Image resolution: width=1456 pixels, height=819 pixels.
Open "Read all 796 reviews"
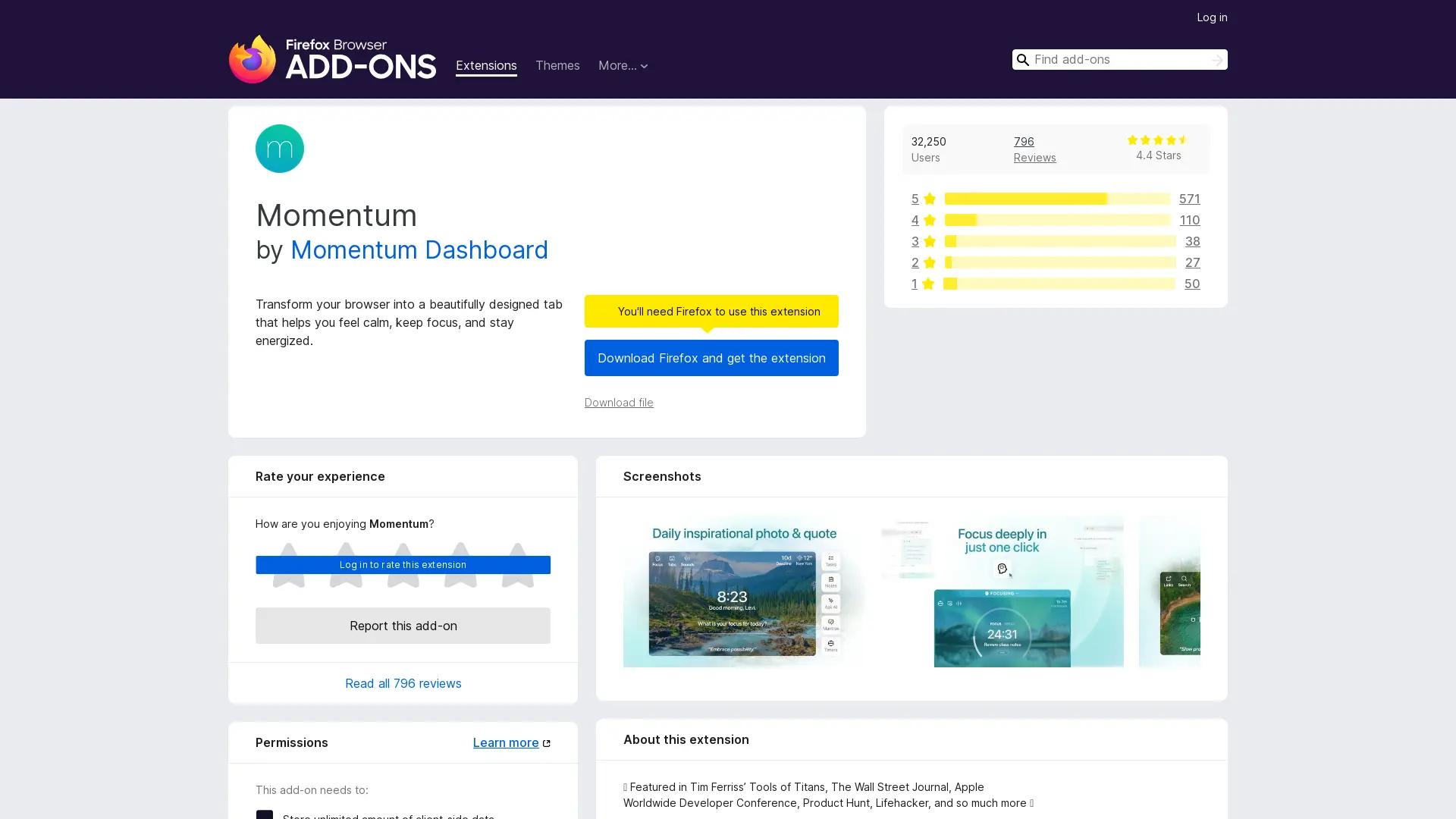tap(403, 683)
